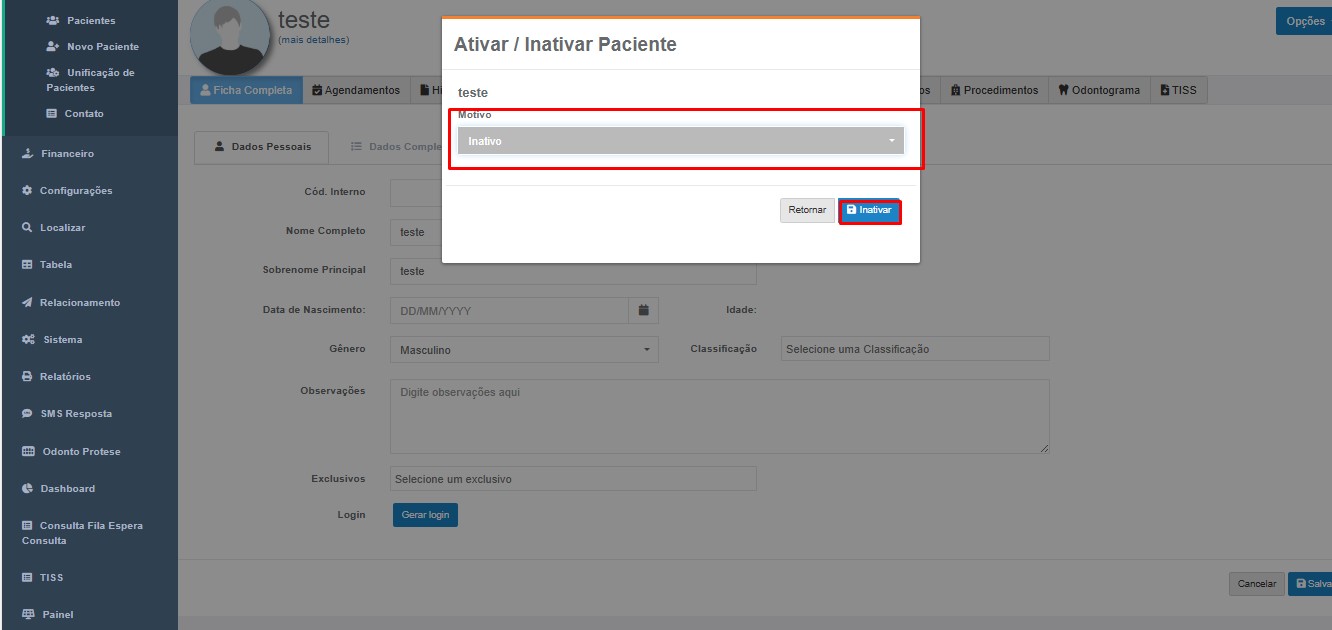Image resolution: width=1332 pixels, height=630 pixels.
Task: Select the TISS tab in patient record
Action: click(x=1178, y=90)
